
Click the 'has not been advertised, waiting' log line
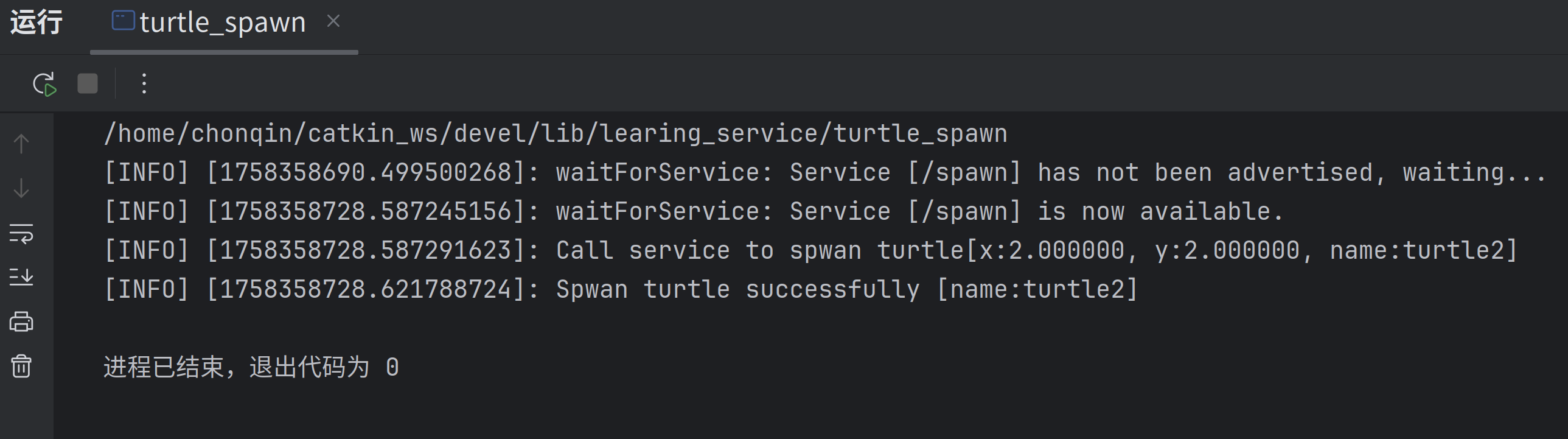point(824,173)
